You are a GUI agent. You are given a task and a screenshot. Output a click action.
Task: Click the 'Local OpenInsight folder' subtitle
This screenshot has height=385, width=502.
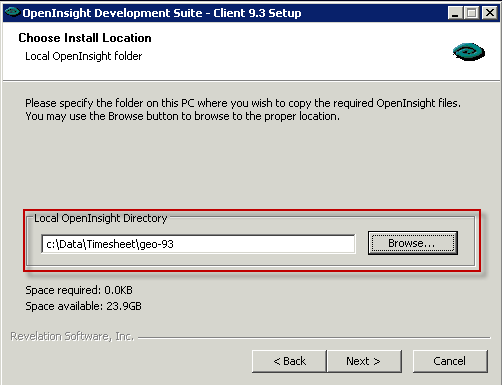(x=84, y=56)
